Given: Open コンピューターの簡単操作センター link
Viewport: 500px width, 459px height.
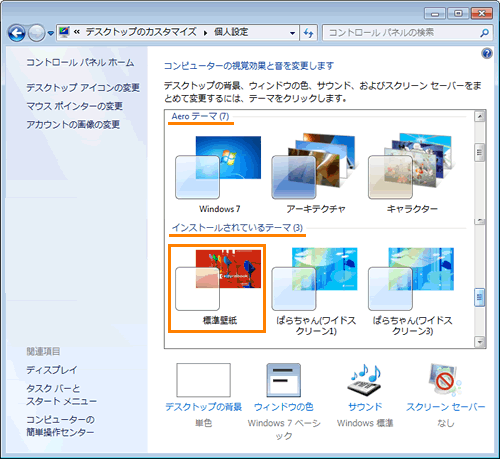Looking at the screenshot, I should click(61, 426).
